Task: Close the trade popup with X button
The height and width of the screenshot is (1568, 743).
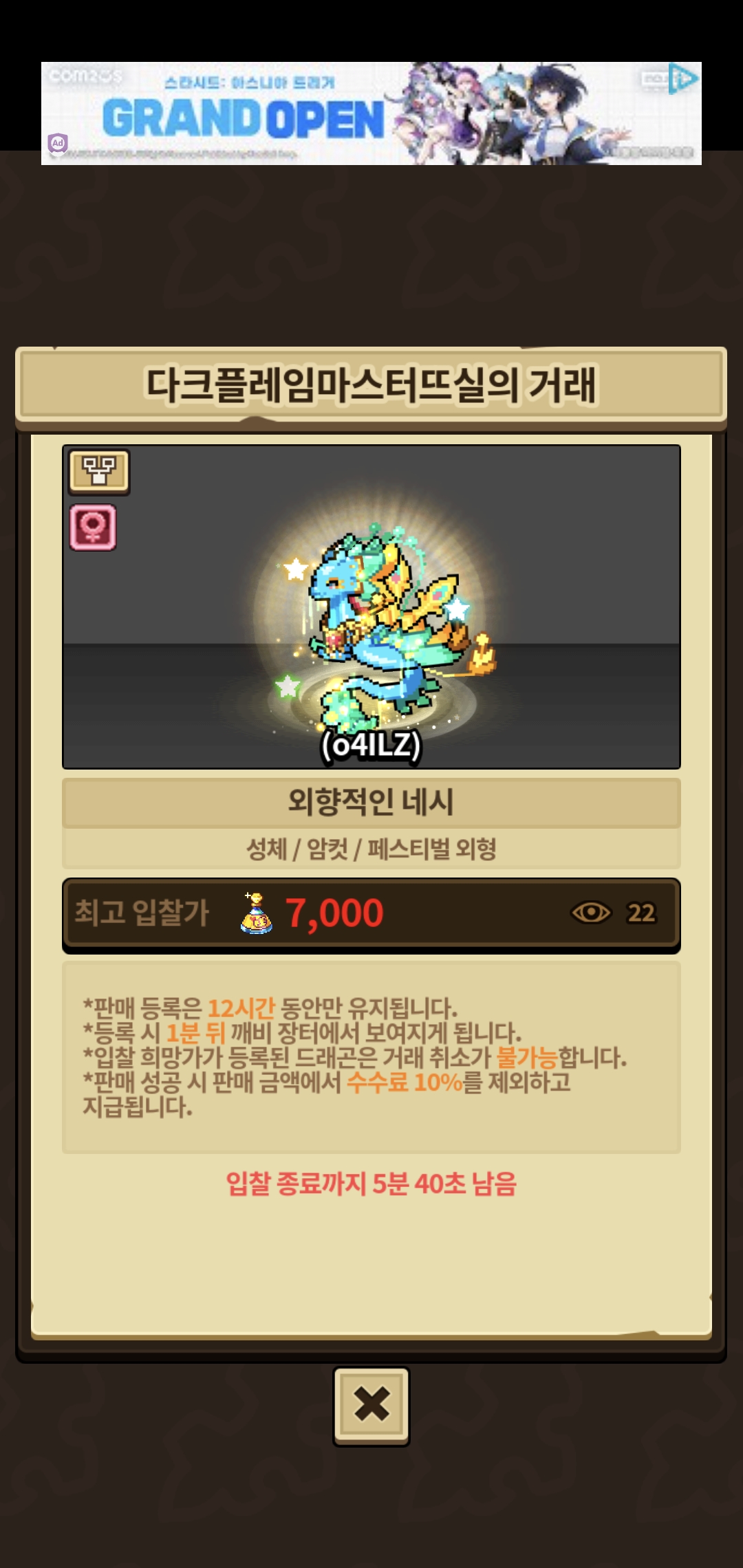Action: pos(371,1406)
